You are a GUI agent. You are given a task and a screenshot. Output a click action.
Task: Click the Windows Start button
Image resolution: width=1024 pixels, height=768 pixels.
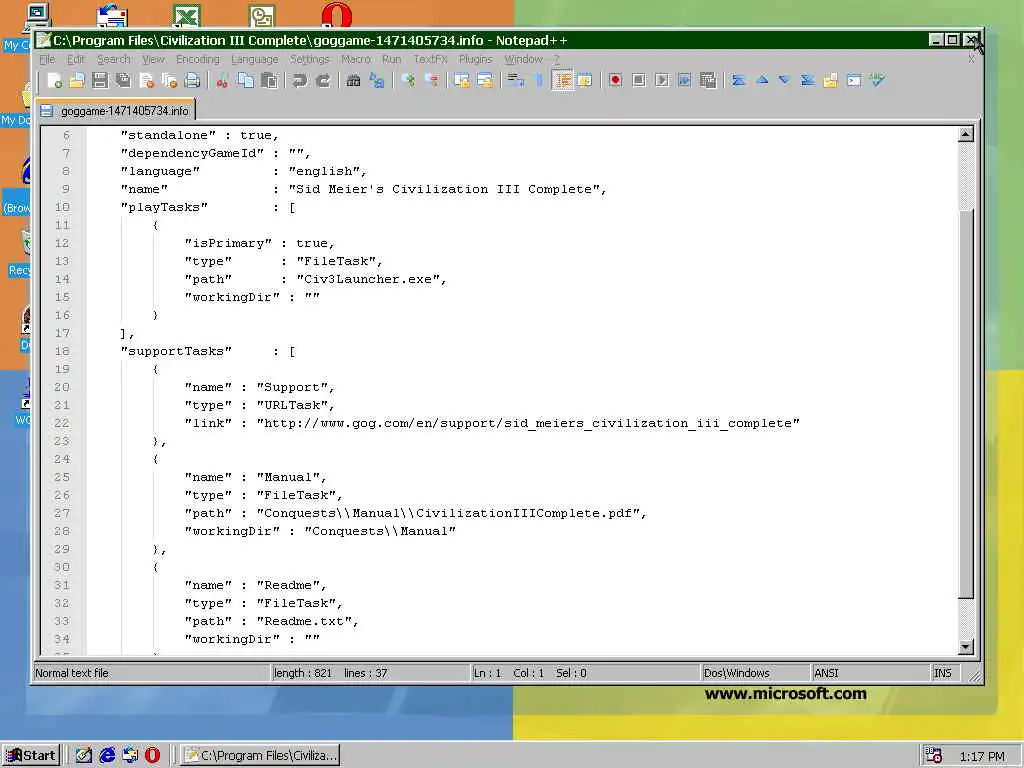(31, 756)
